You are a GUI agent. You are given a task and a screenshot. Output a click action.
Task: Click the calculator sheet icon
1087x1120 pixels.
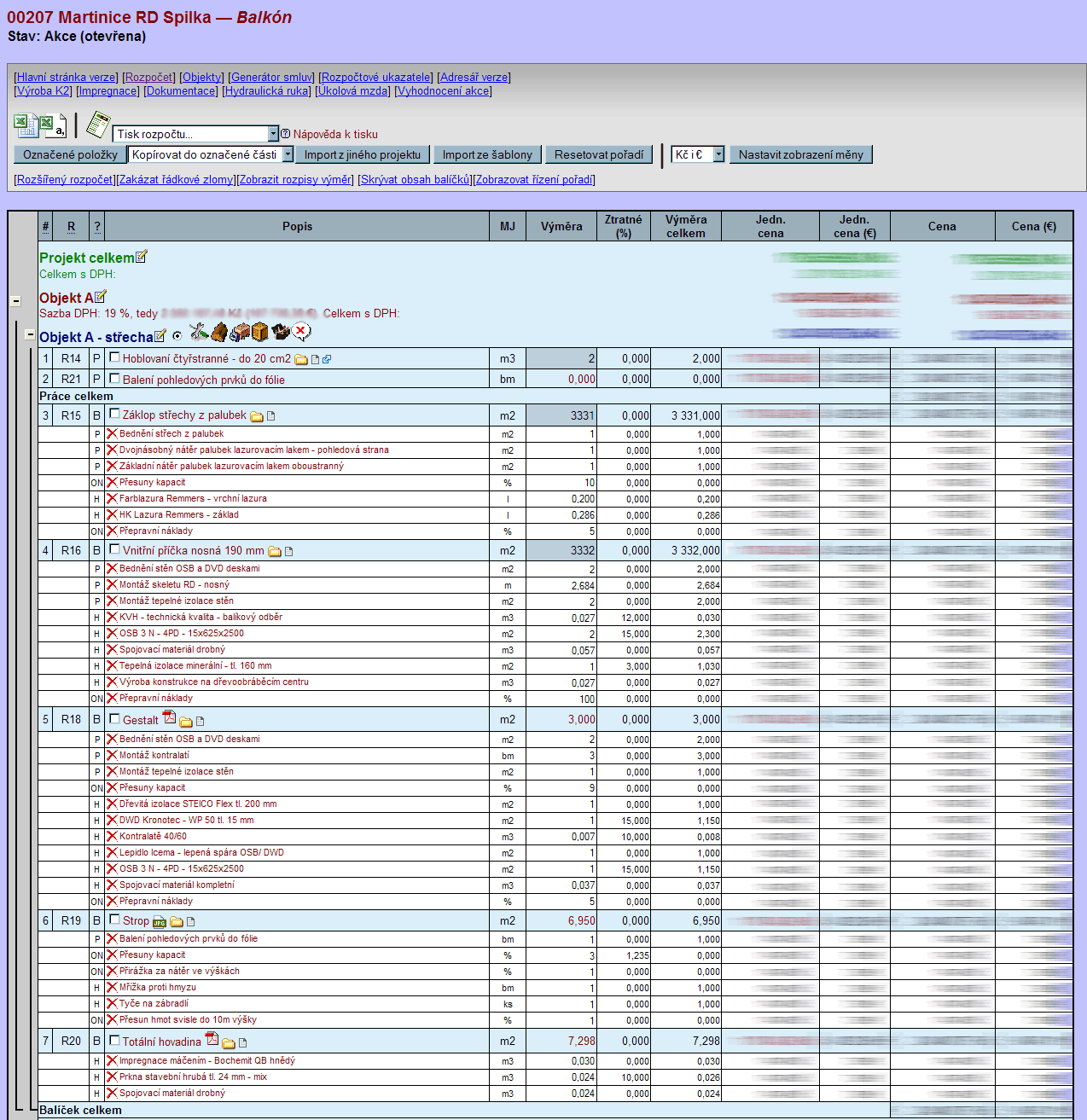point(98,125)
